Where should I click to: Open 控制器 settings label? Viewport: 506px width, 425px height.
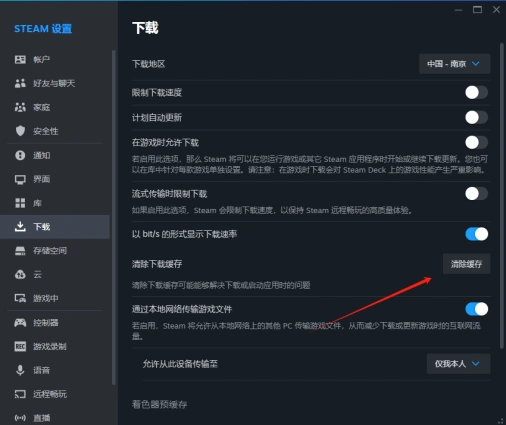(x=46, y=322)
